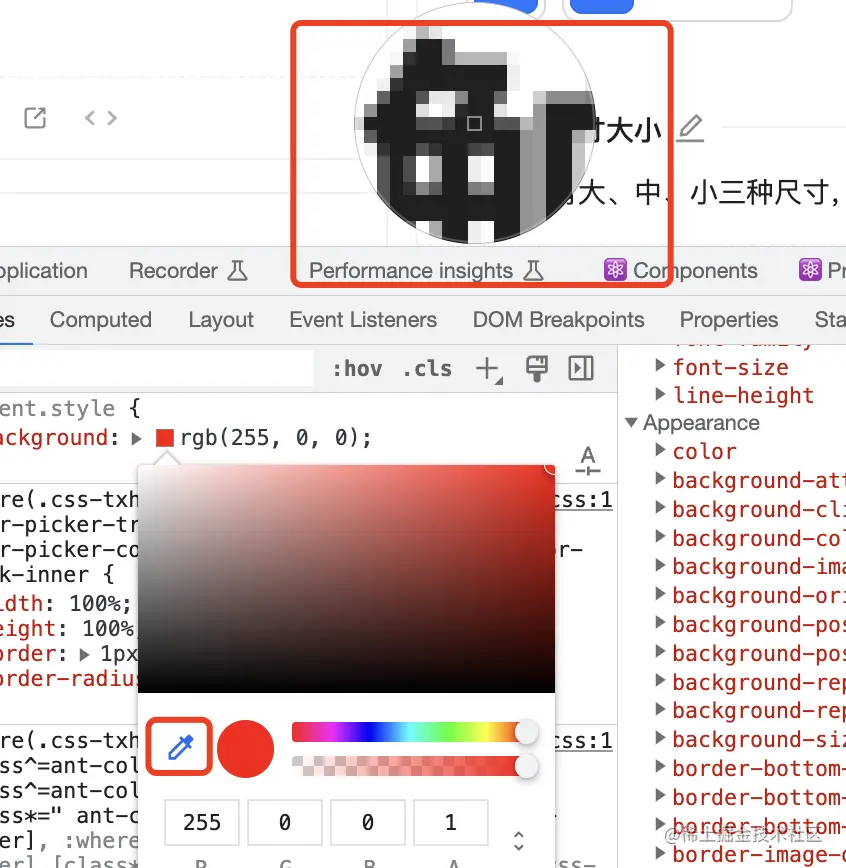This screenshot has height=868, width=846.
Task: Click the rgb(255, 0, 0) value text
Action: point(270,438)
